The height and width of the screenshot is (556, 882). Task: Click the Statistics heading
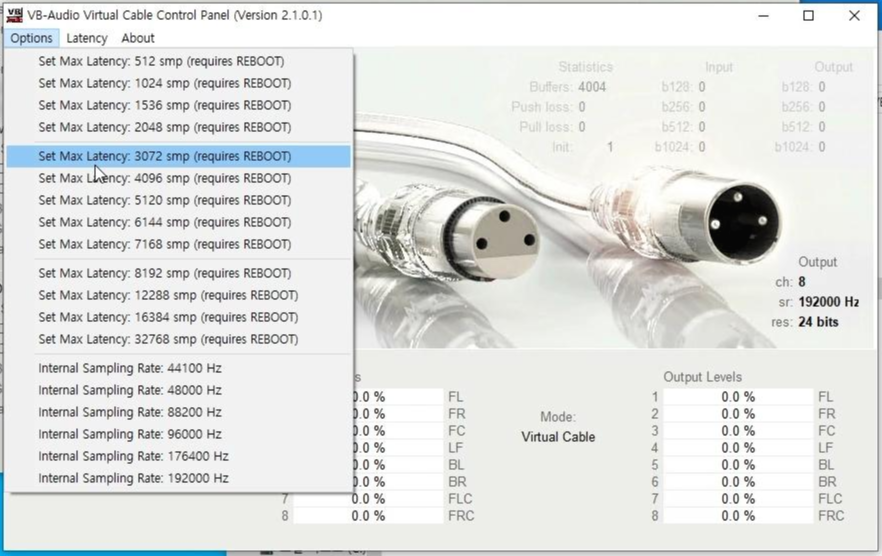(x=586, y=67)
